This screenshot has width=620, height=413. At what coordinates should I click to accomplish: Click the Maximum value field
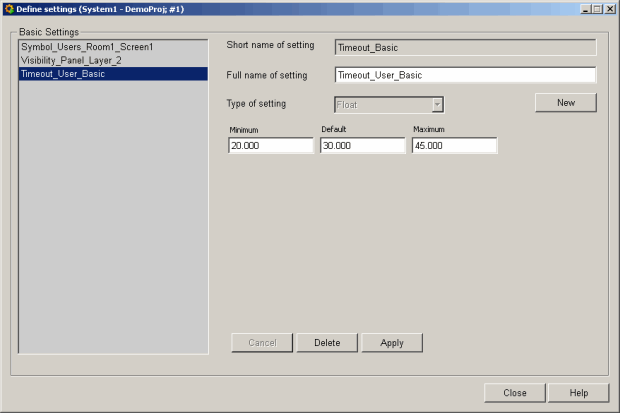point(454,146)
